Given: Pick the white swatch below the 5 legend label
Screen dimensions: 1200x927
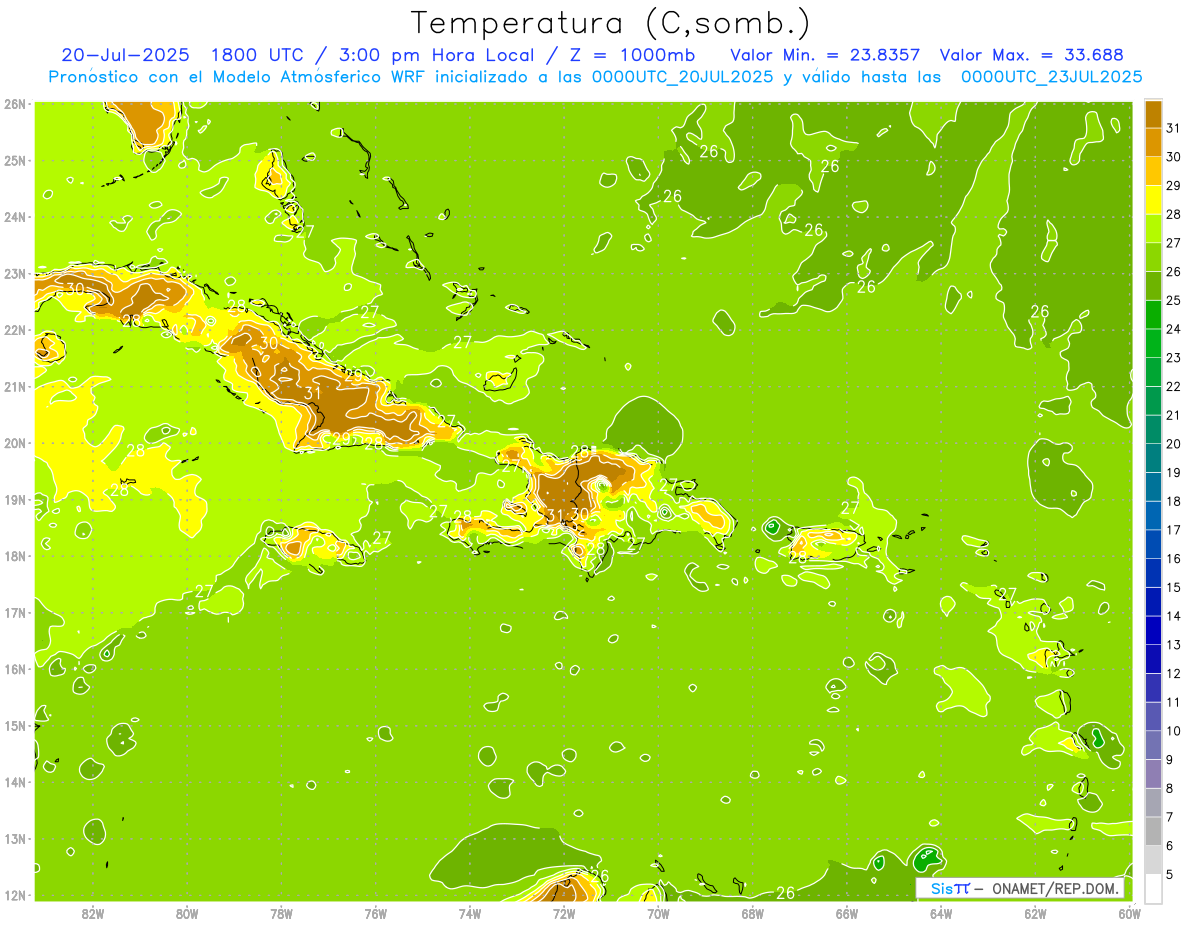Looking at the screenshot, I should 1153,888.
